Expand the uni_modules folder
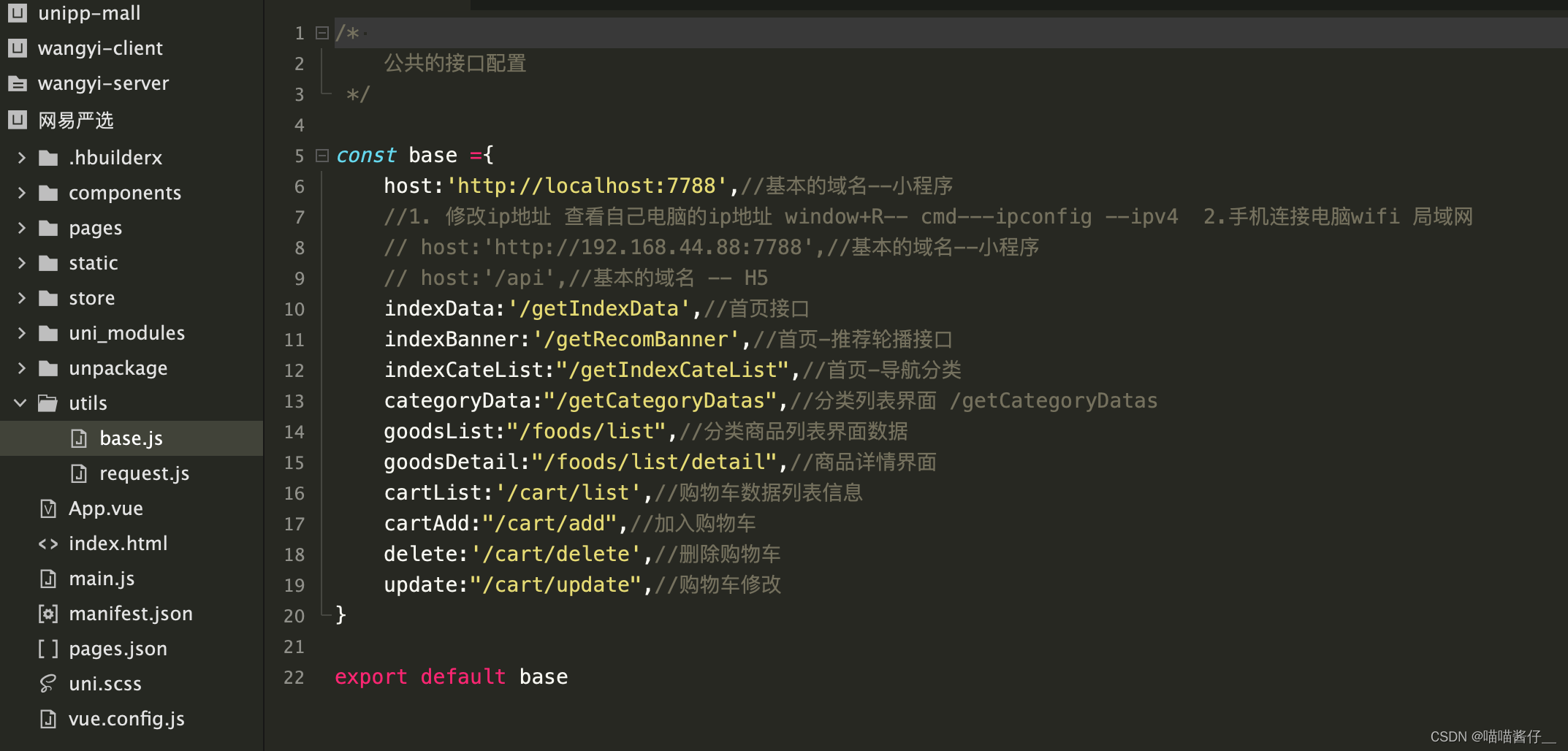 pos(21,332)
